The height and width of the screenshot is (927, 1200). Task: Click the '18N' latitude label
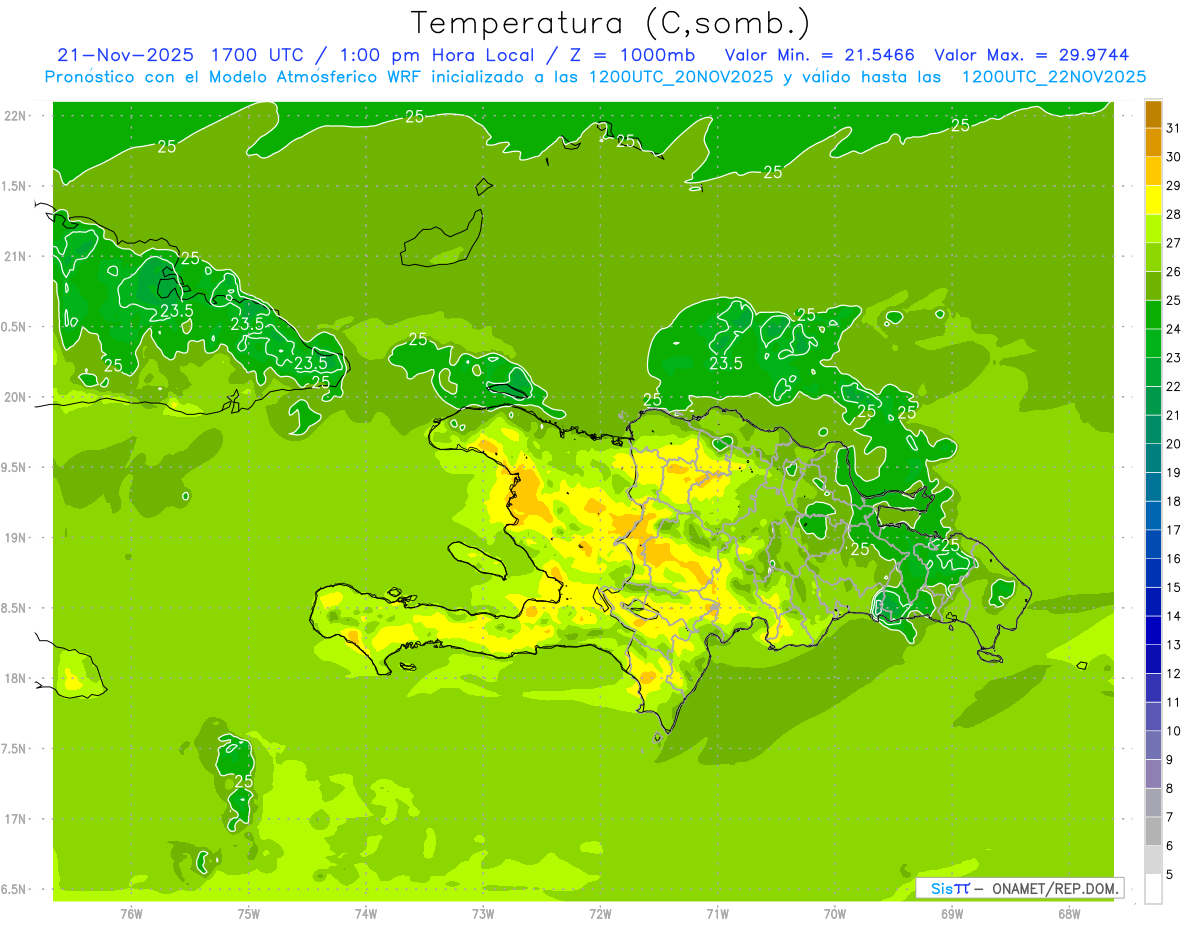coord(15,678)
